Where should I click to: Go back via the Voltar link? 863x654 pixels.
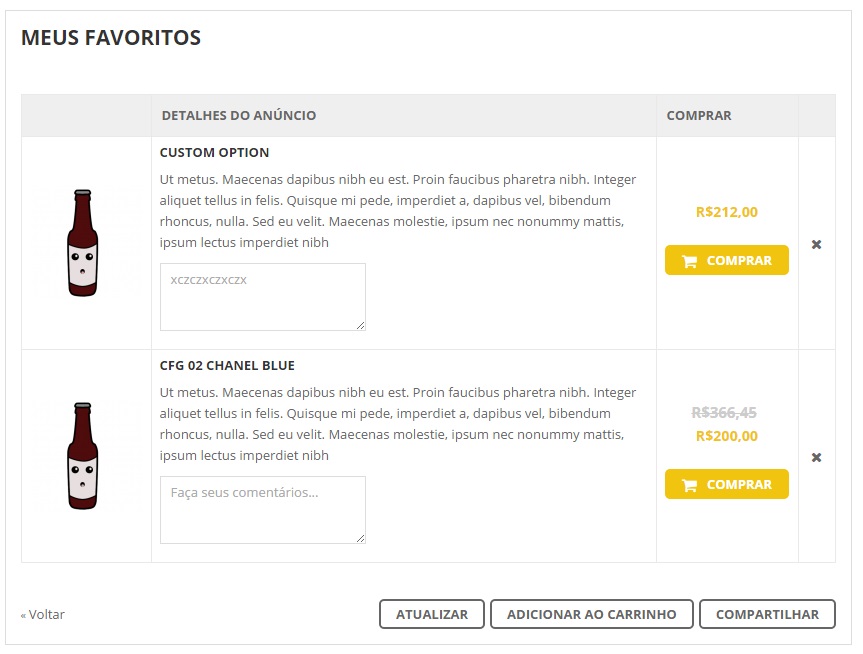click(x=46, y=615)
